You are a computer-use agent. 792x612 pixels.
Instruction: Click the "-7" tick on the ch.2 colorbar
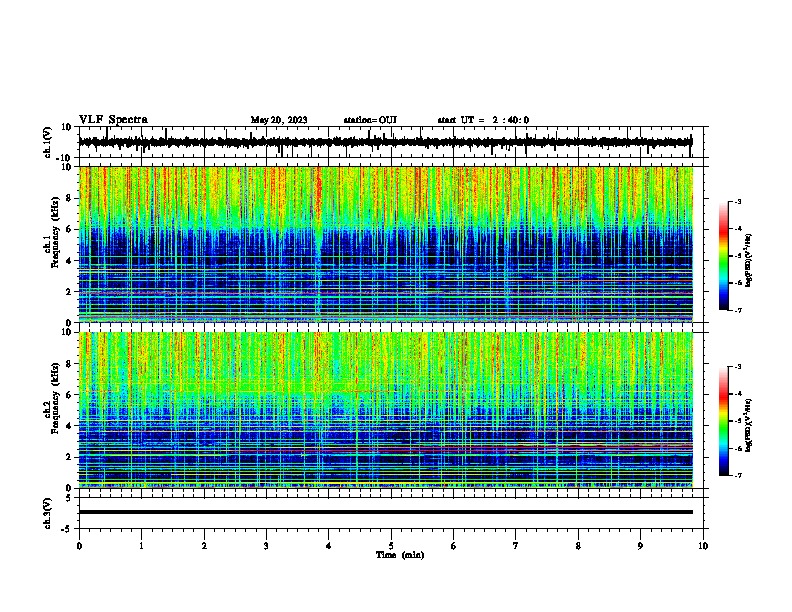[738, 476]
